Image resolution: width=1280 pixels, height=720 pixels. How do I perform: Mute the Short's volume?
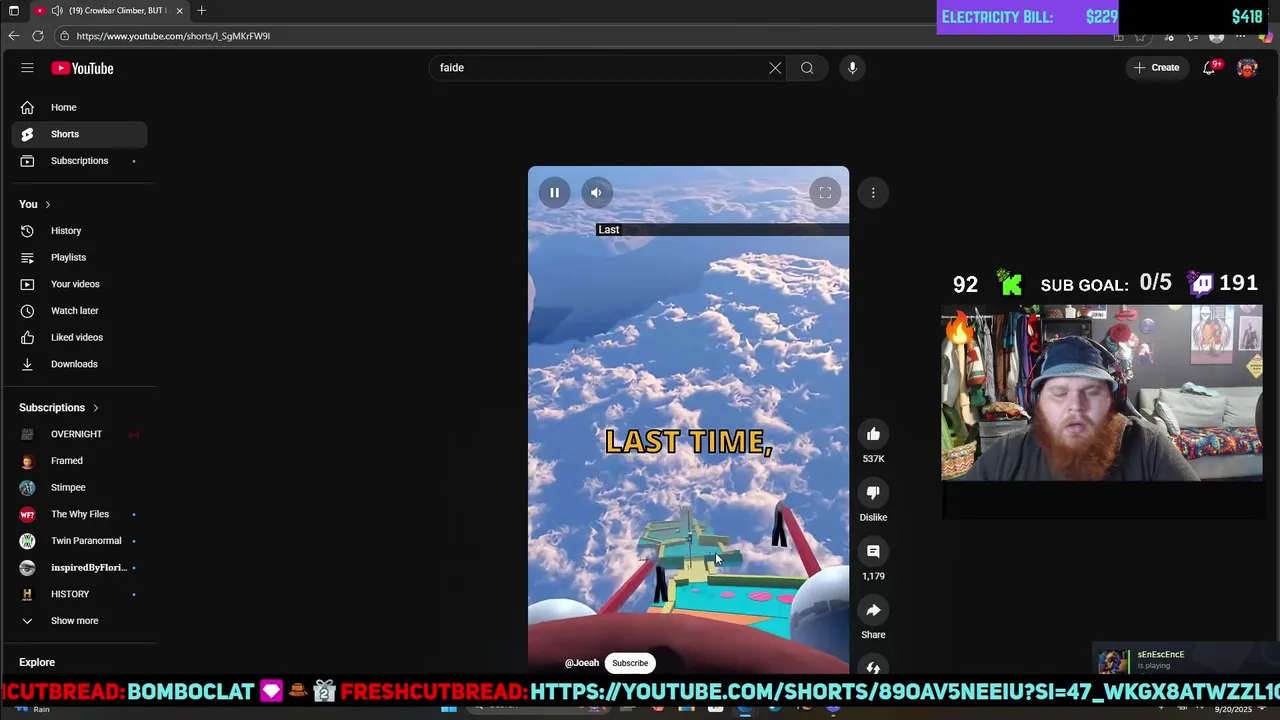point(596,193)
